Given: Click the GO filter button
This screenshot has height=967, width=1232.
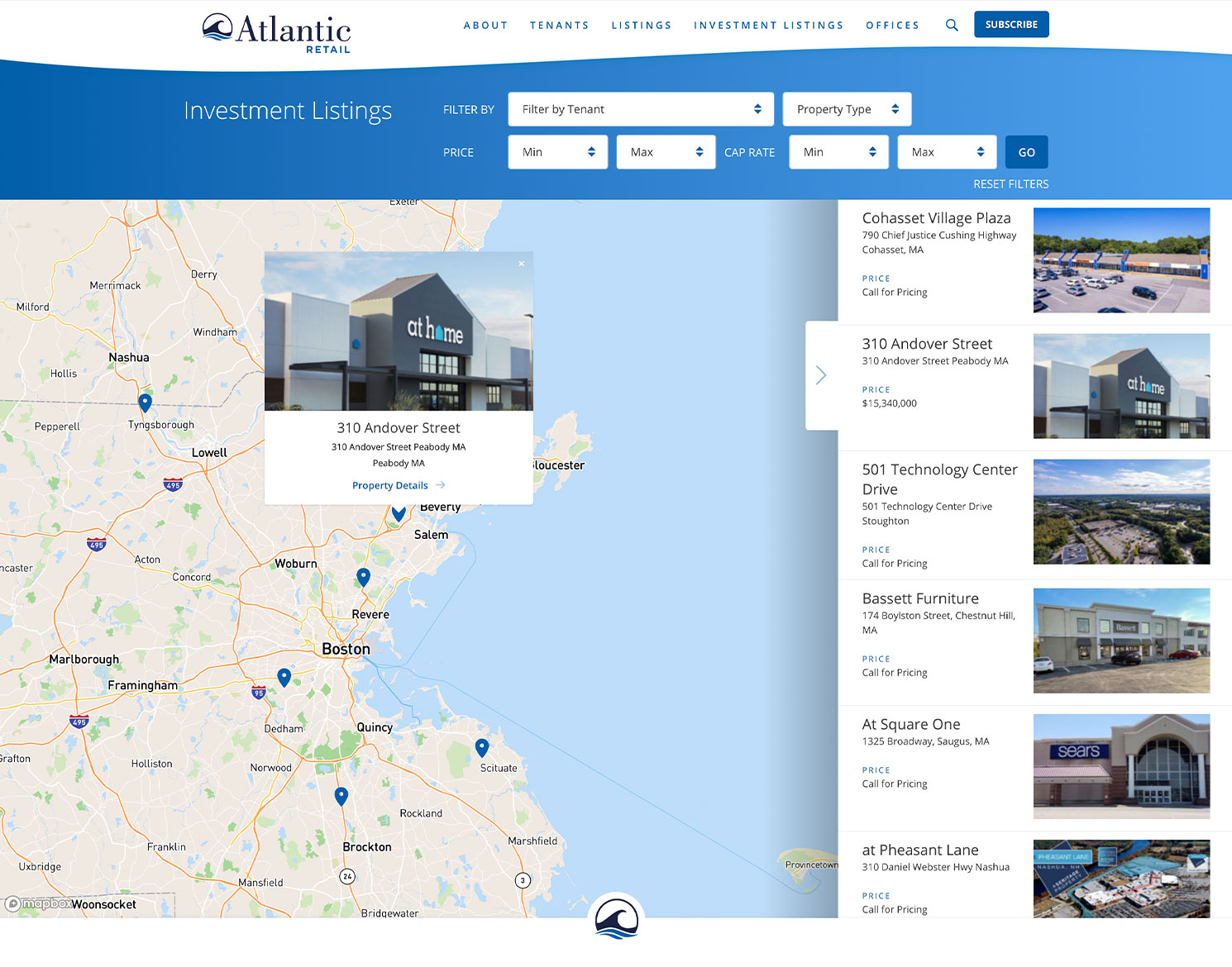Looking at the screenshot, I should pos(1027,152).
